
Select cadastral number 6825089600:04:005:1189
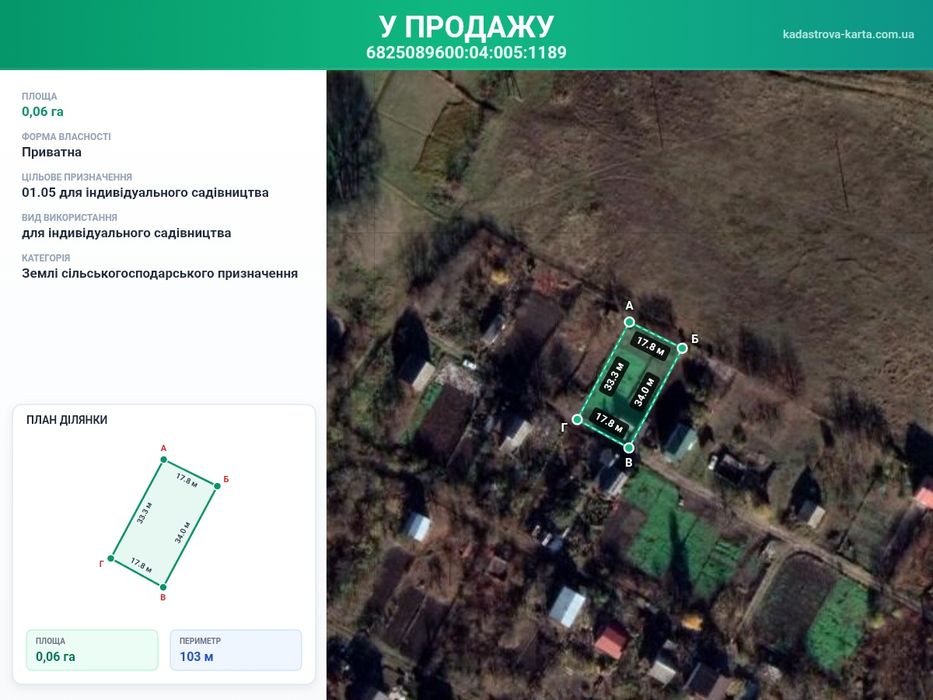click(466, 52)
